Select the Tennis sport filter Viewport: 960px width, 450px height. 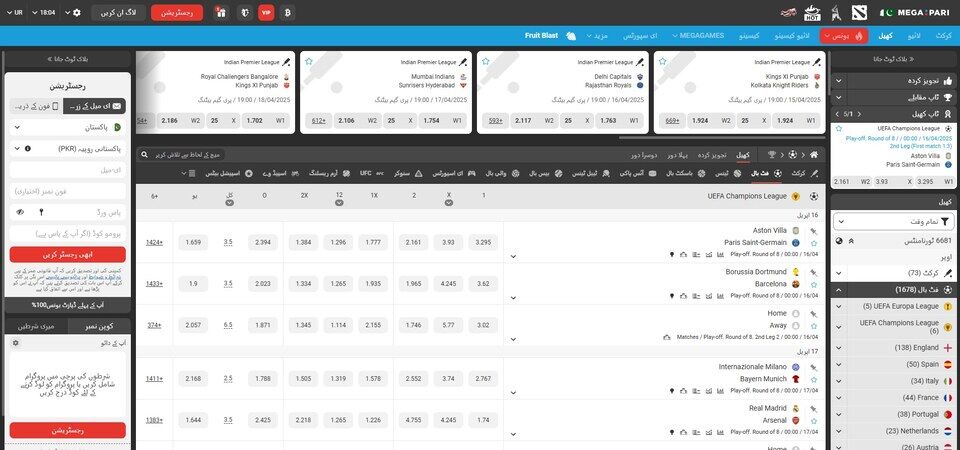[727, 173]
